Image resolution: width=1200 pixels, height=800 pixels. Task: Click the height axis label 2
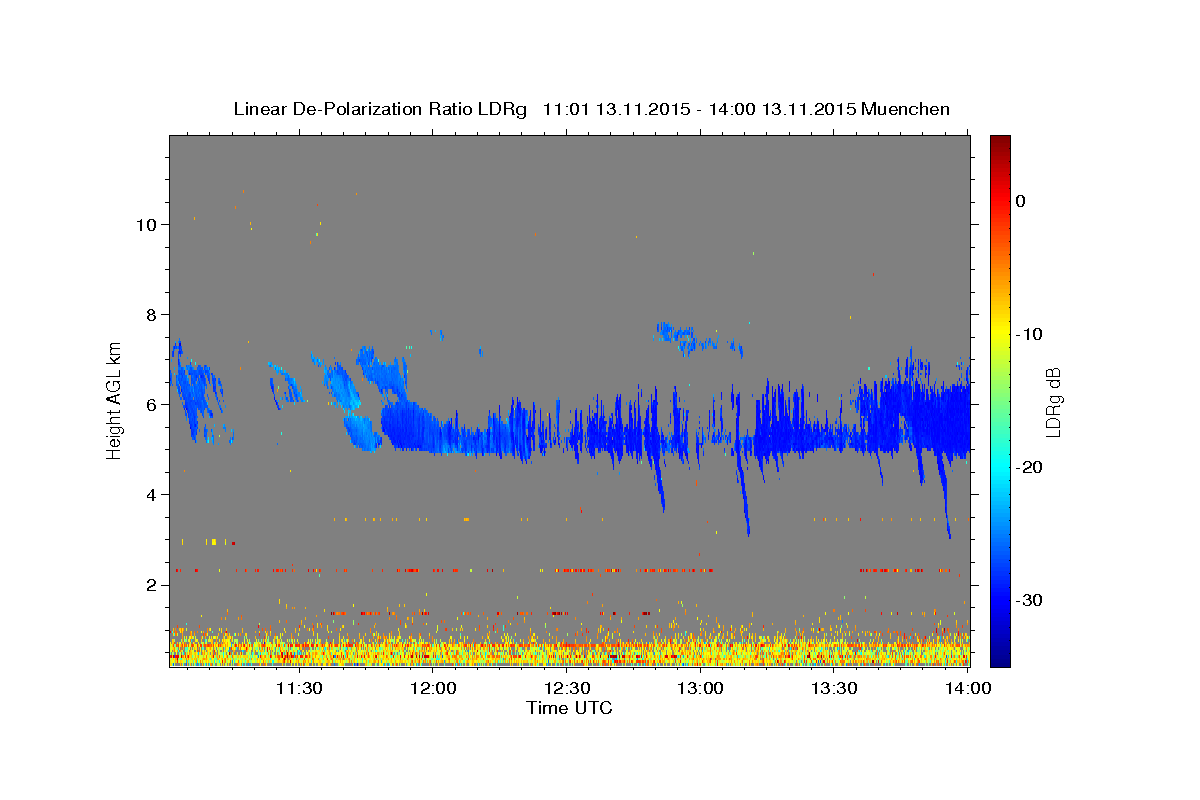(151, 585)
